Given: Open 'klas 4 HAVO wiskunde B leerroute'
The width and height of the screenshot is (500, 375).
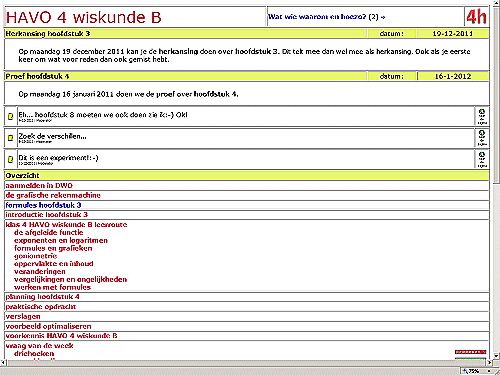Looking at the screenshot, I should coord(66,224).
